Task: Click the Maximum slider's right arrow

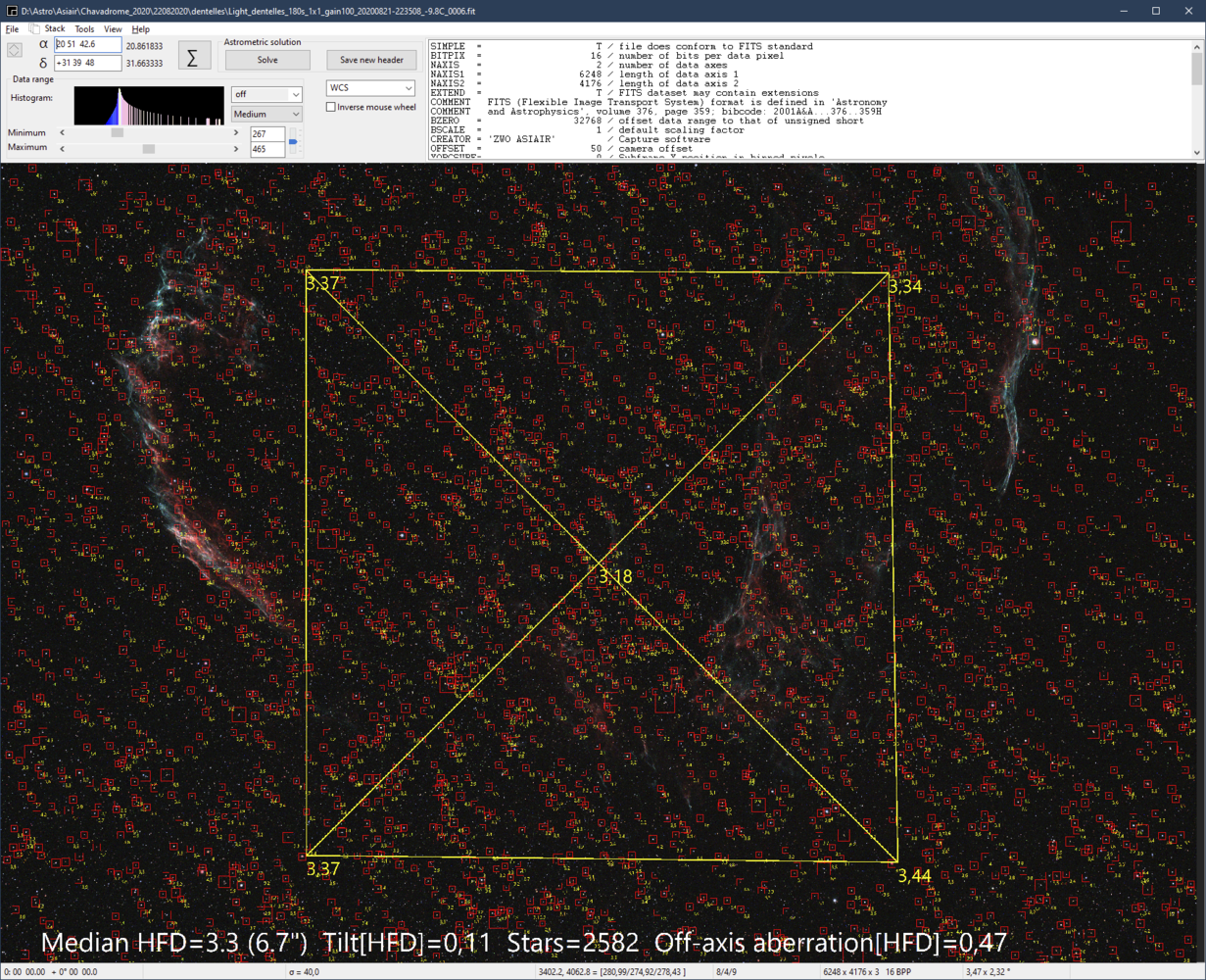Action: point(236,149)
